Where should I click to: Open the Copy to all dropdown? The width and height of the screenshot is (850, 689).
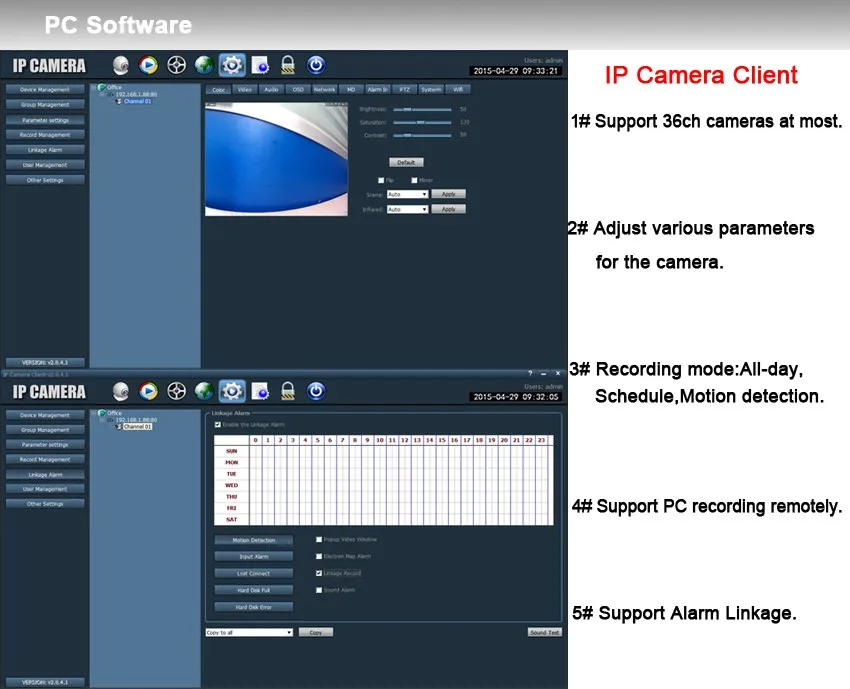(249, 632)
